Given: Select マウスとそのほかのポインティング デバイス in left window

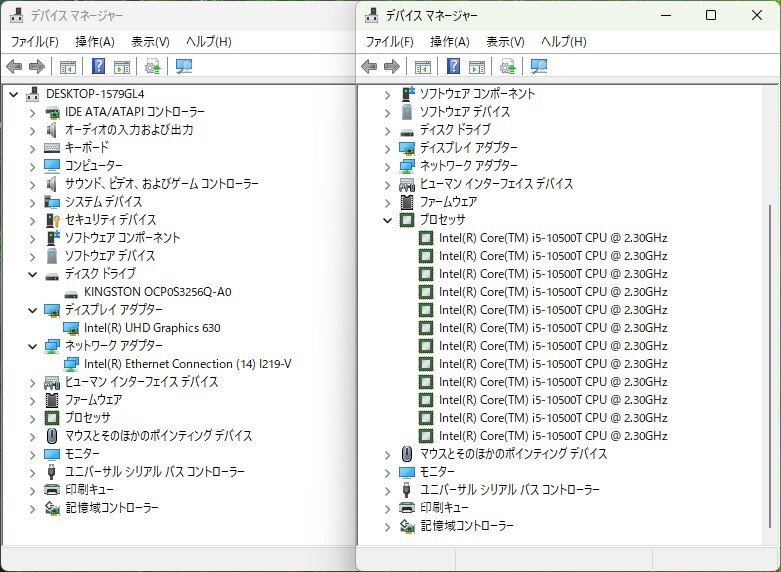Looking at the screenshot, I should tap(158, 436).
